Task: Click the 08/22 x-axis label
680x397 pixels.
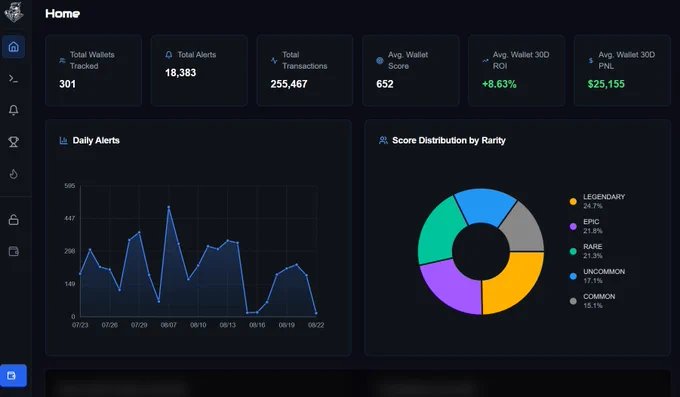Action: (x=316, y=325)
